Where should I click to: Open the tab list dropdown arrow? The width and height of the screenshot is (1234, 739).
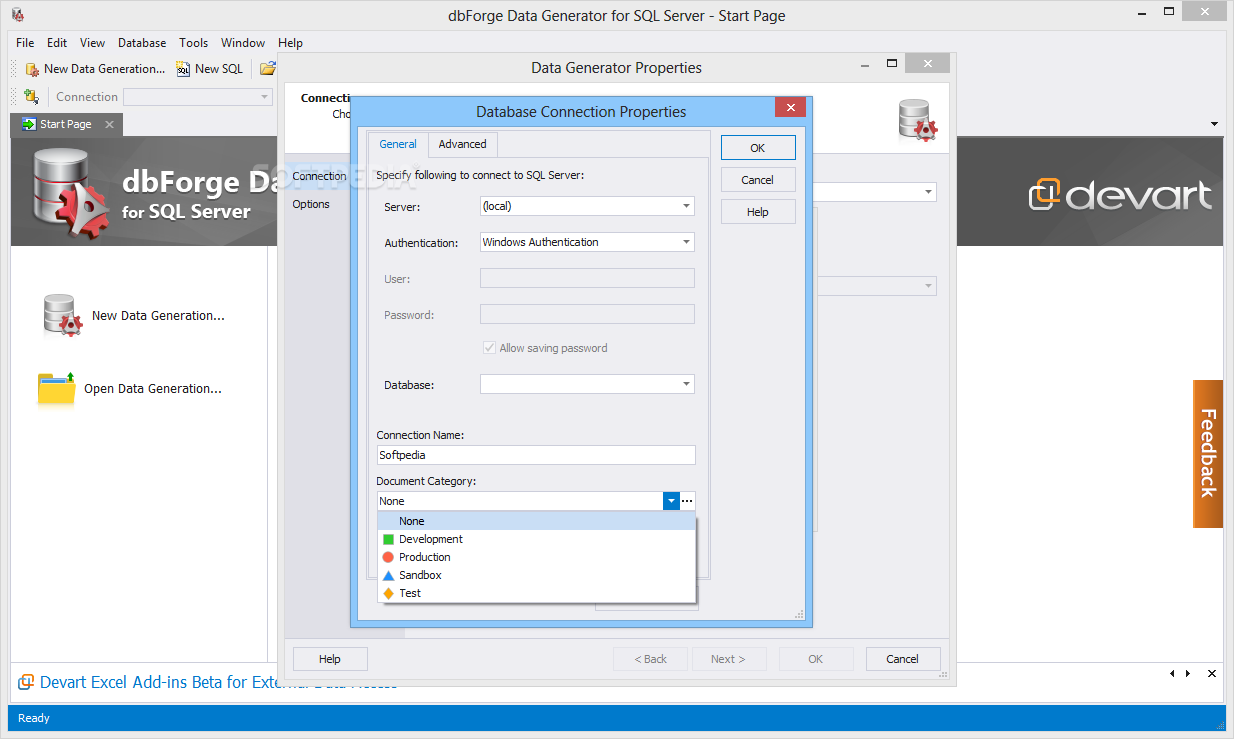[1215, 125]
